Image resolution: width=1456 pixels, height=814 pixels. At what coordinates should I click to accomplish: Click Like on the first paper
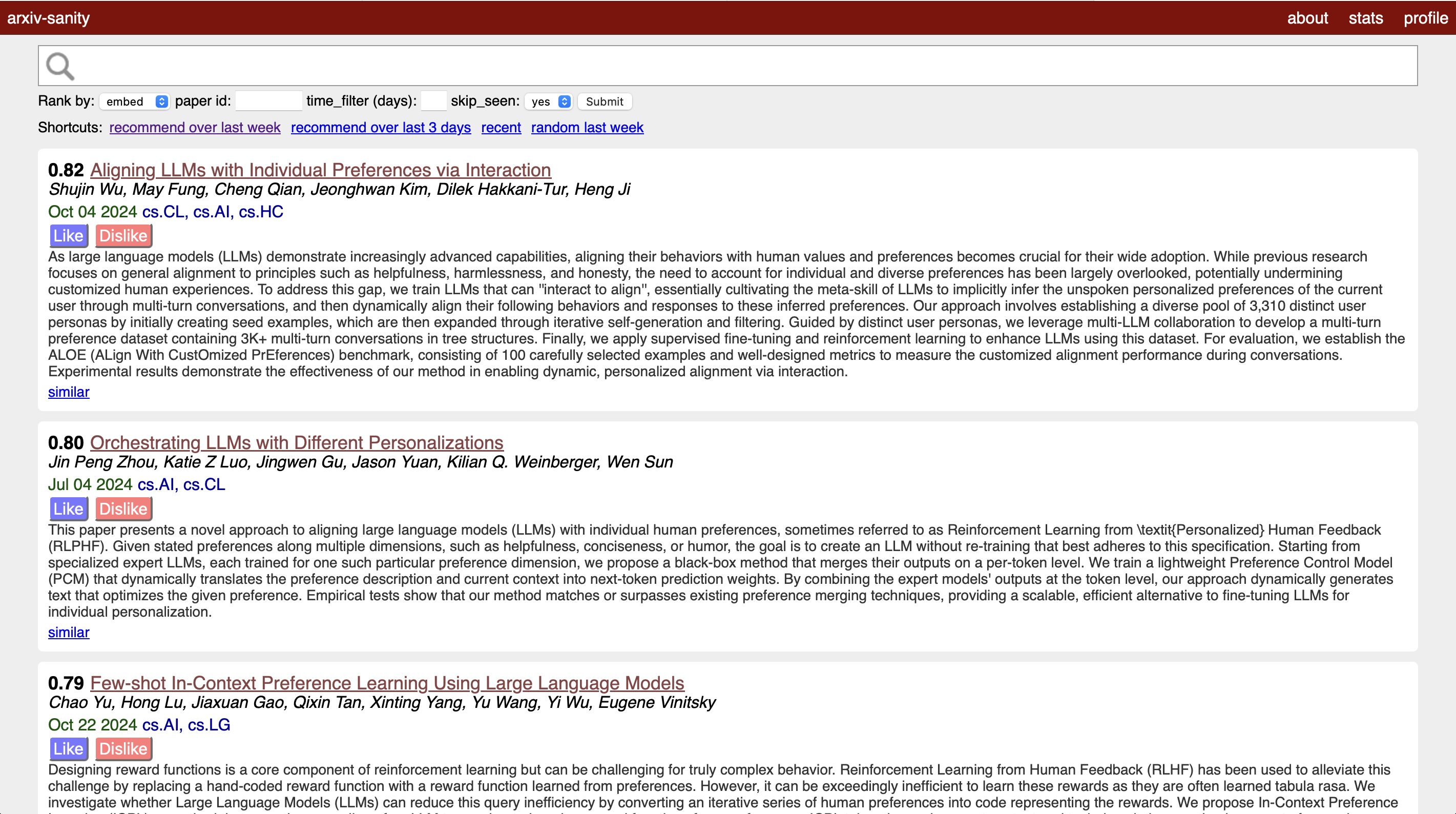[x=67, y=235]
